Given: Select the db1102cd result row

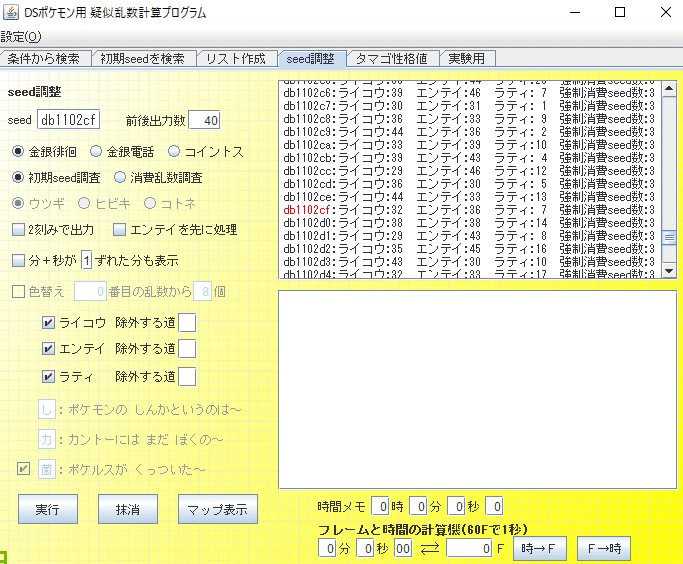Looking at the screenshot, I should (x=470, y=184).
